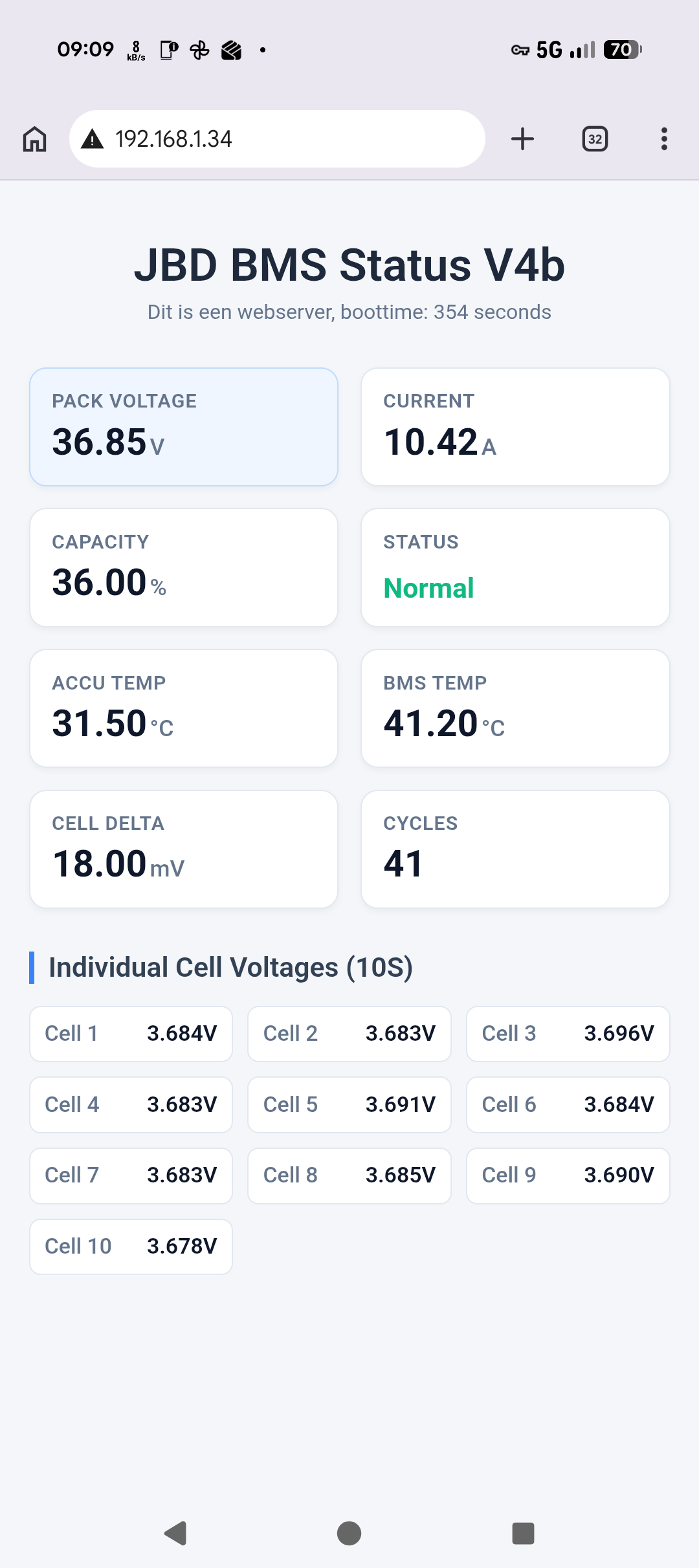Tap the Cycles 41 card
Image resolution: width=699 pixels, height=1568 pixels.
[515, 849]
